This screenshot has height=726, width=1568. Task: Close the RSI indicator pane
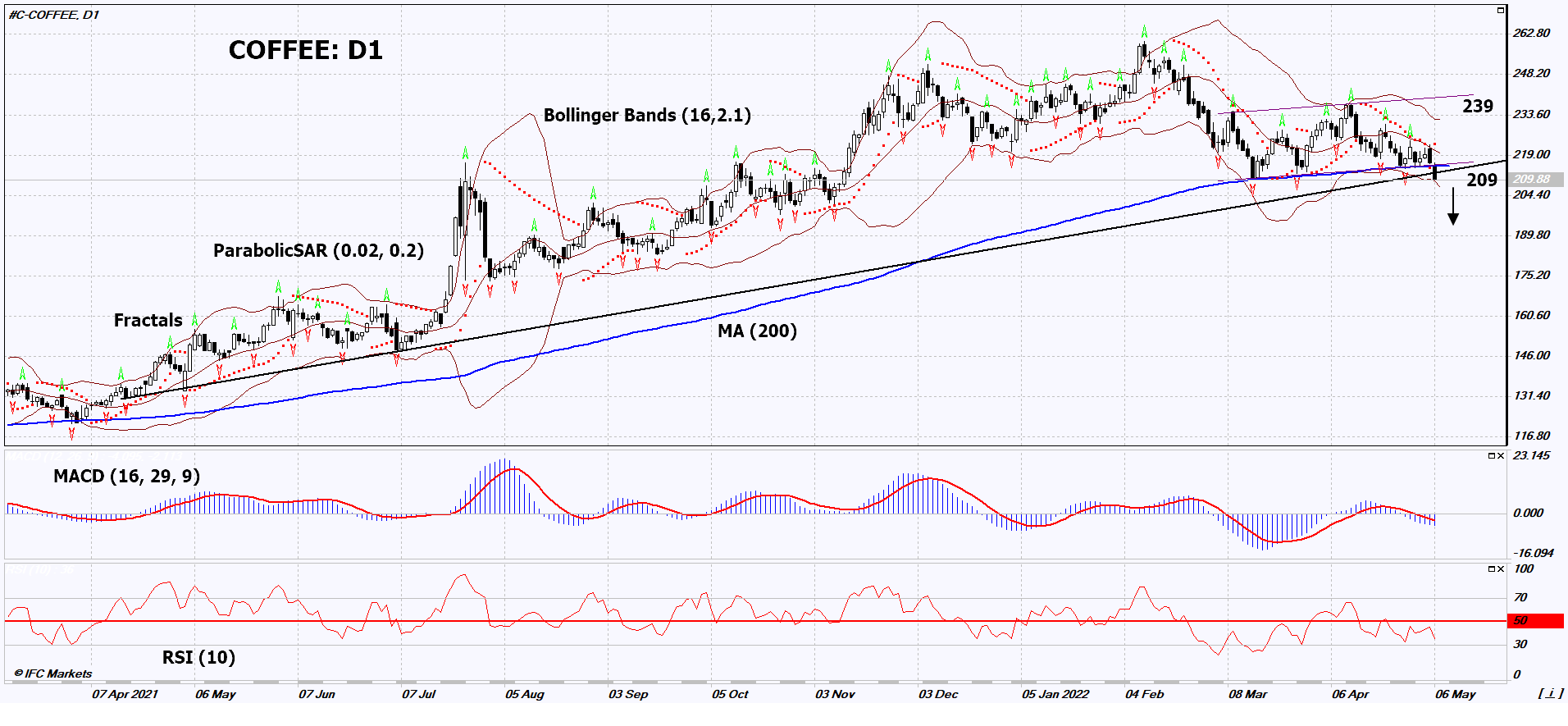pos(1501,569)
